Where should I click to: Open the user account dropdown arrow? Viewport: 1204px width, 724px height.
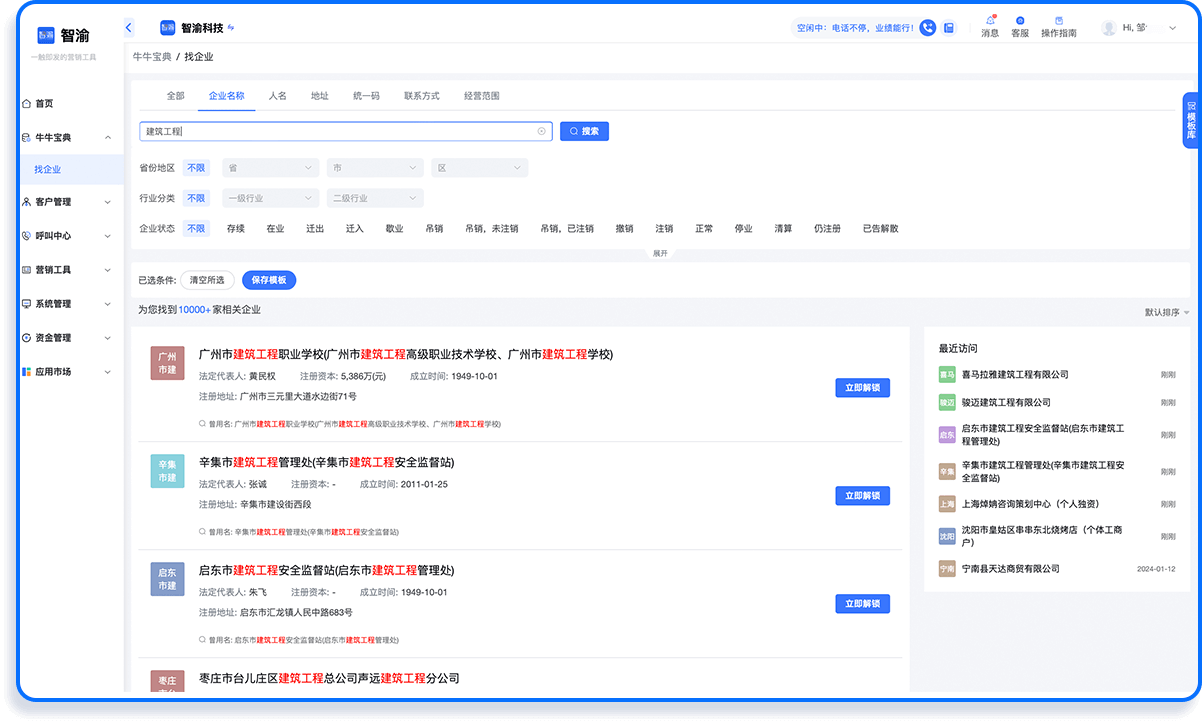(x=1173, y=28)
